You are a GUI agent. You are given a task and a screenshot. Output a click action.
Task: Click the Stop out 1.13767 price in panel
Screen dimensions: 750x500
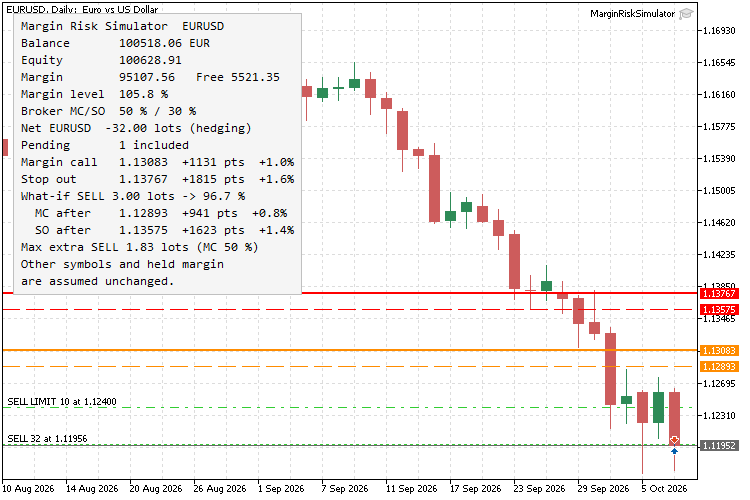pyautogui.click(x=143, y=179)
